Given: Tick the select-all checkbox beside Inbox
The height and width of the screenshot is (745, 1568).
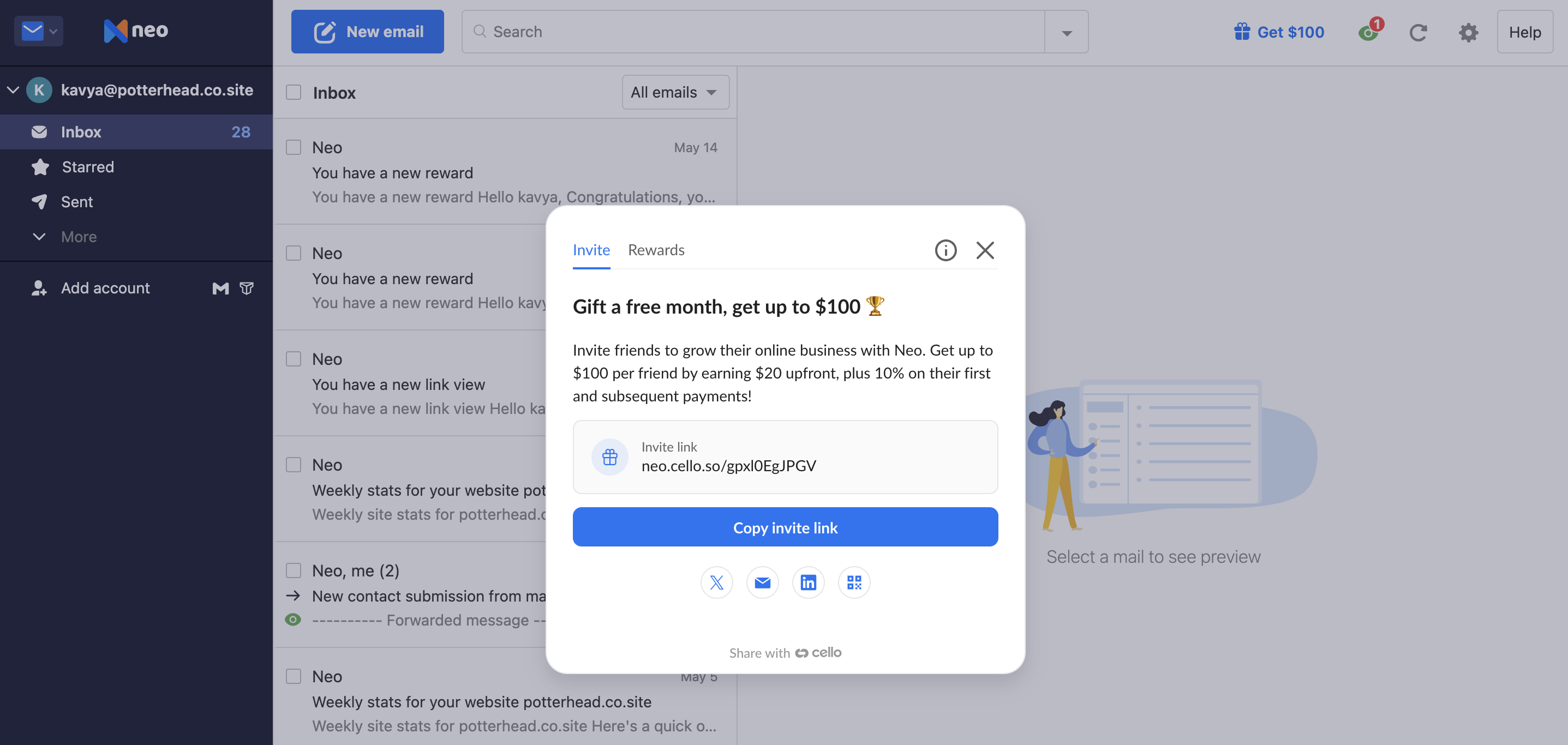Looking at the screenshot, I should click(x=294, y=93).
